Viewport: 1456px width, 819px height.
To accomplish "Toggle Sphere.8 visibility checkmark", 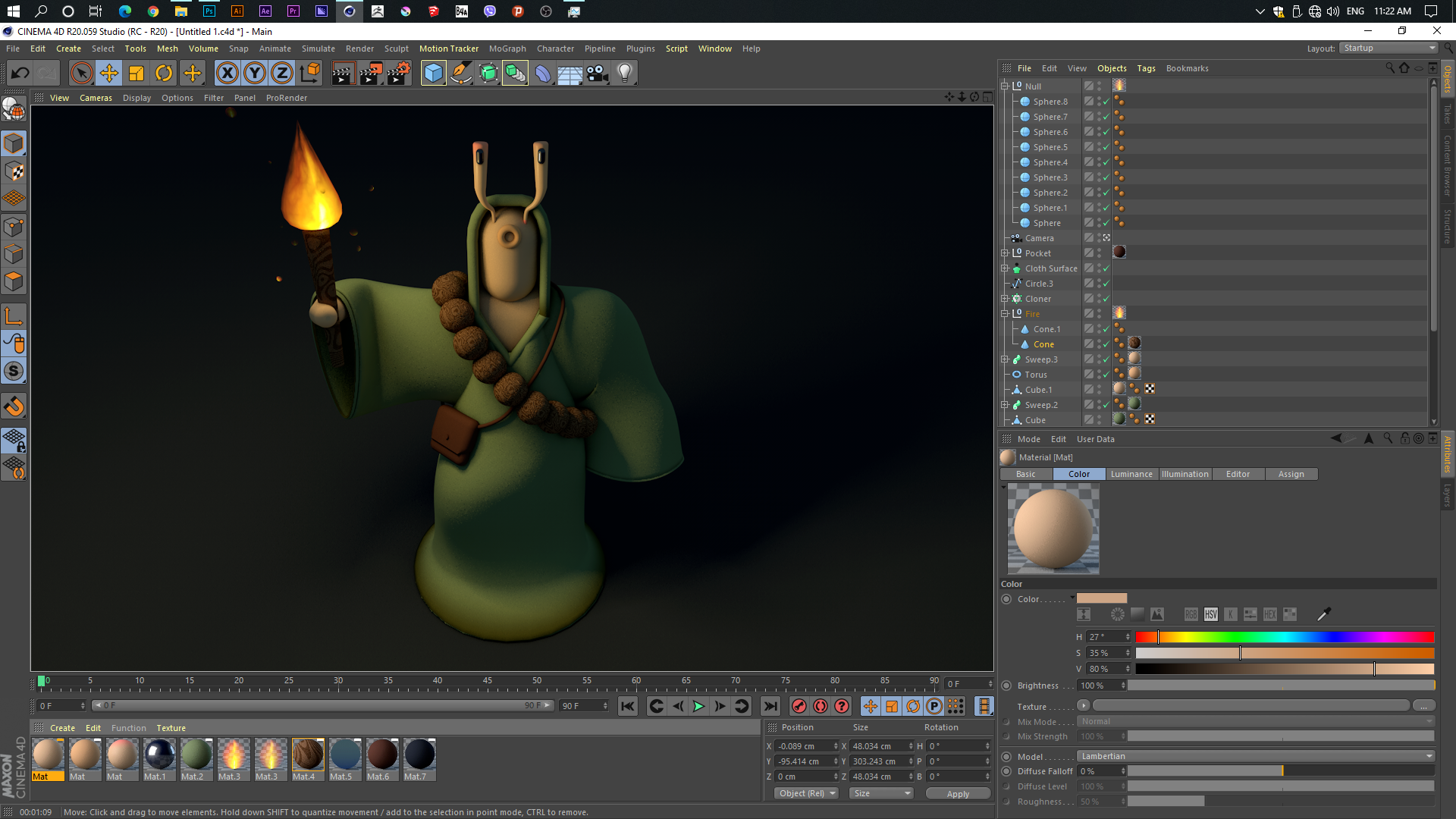I will pyautogui.click(x=1106, y=102).
